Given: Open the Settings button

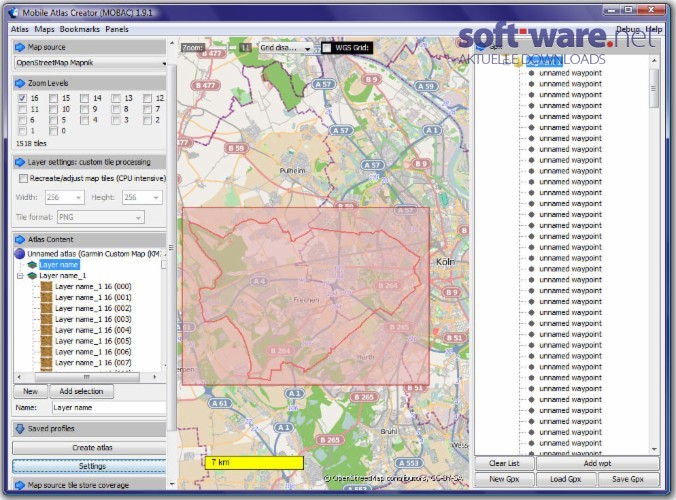Looking at the screenshot, I should click(89, 466).
